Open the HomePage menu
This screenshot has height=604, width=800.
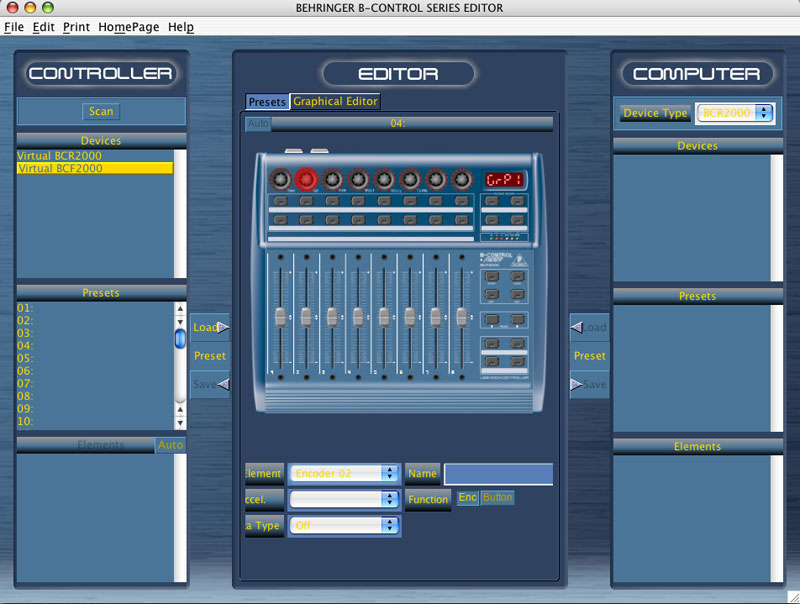pos(128,27)
